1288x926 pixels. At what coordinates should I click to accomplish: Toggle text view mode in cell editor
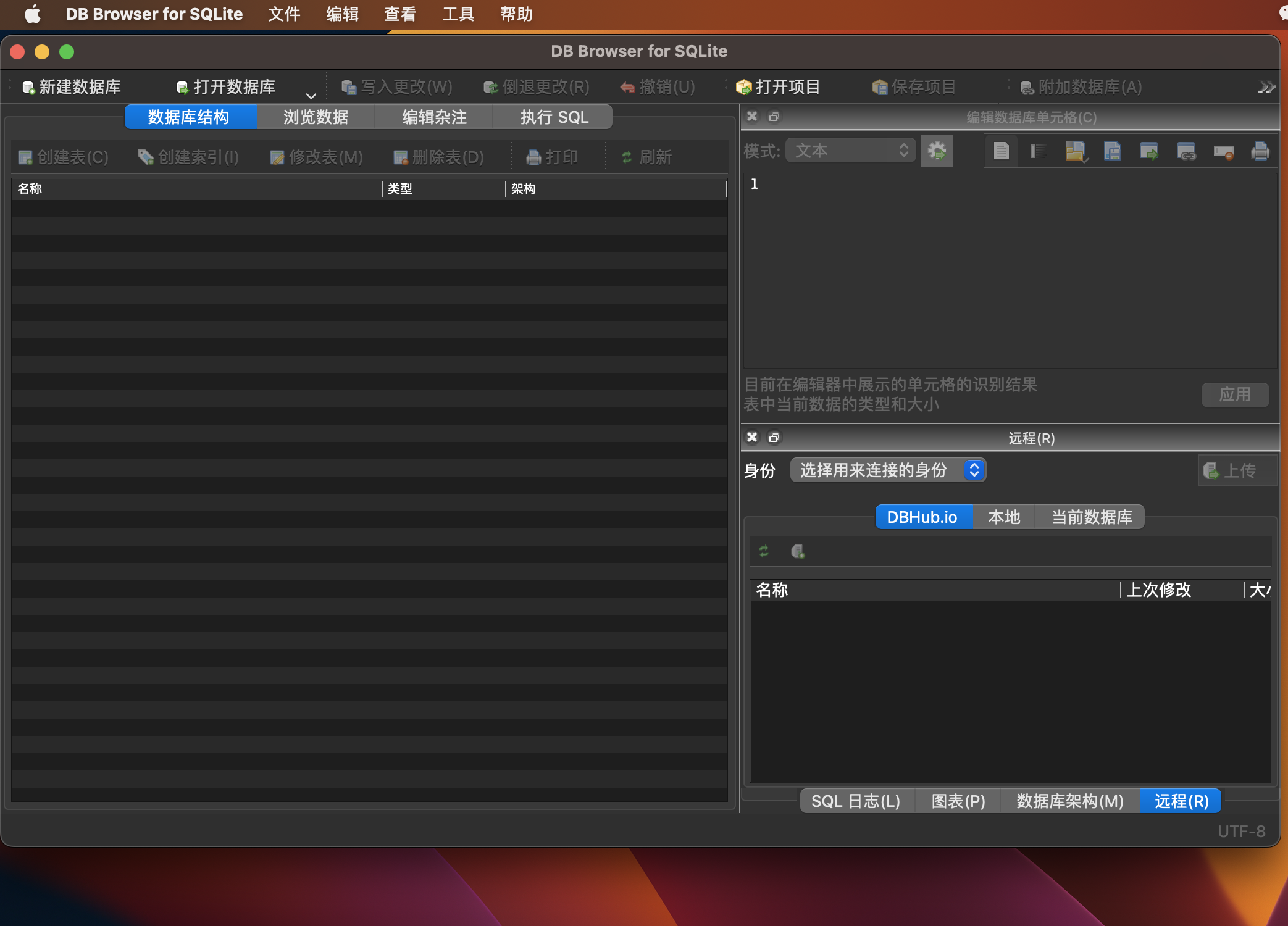click(x=1002, y=151)
